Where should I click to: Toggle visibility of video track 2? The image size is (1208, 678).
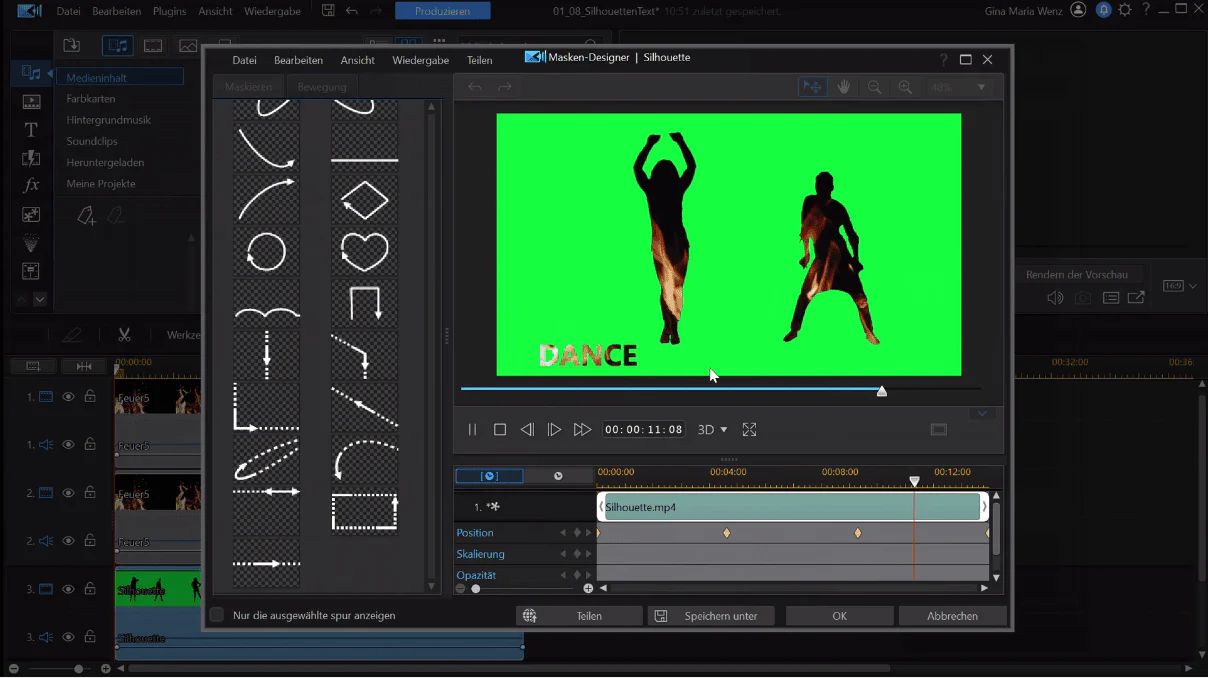click(69, 493)
